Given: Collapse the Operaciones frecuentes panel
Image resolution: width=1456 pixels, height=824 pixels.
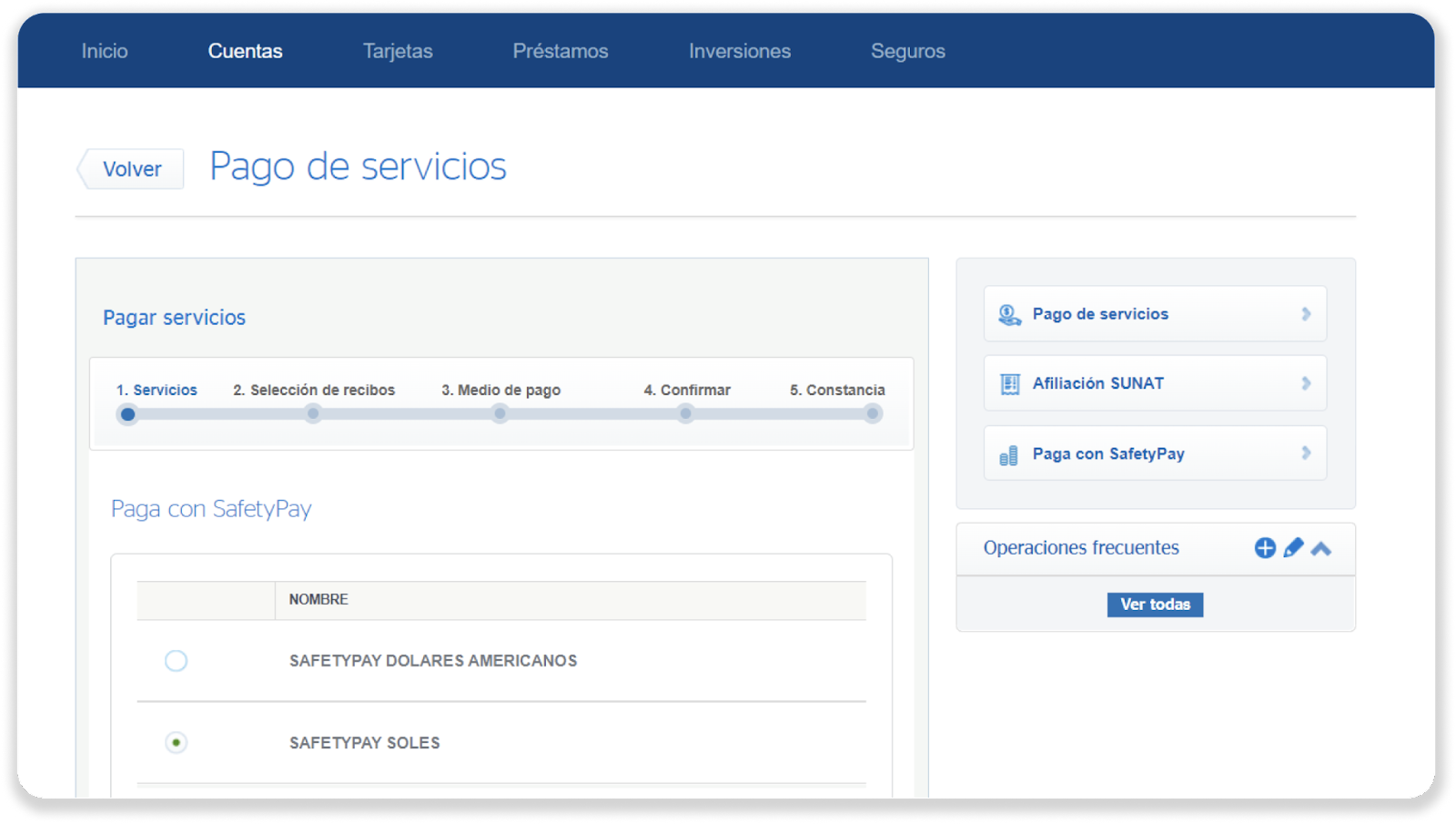Looking at the screenshot, I should (x=1321, y=548).
